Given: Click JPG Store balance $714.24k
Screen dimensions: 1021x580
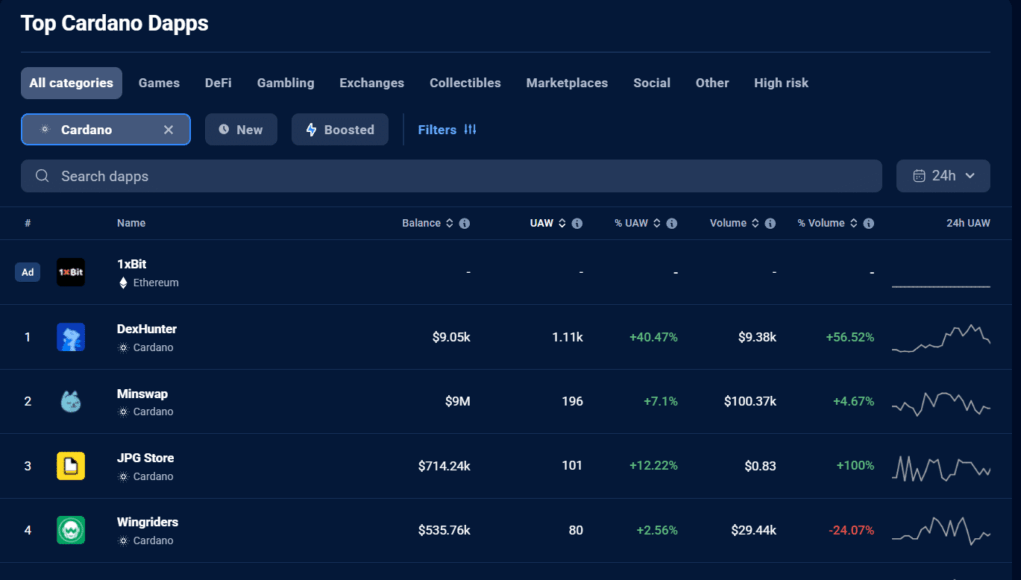Looking at the screenshot, I should (444, 466).
